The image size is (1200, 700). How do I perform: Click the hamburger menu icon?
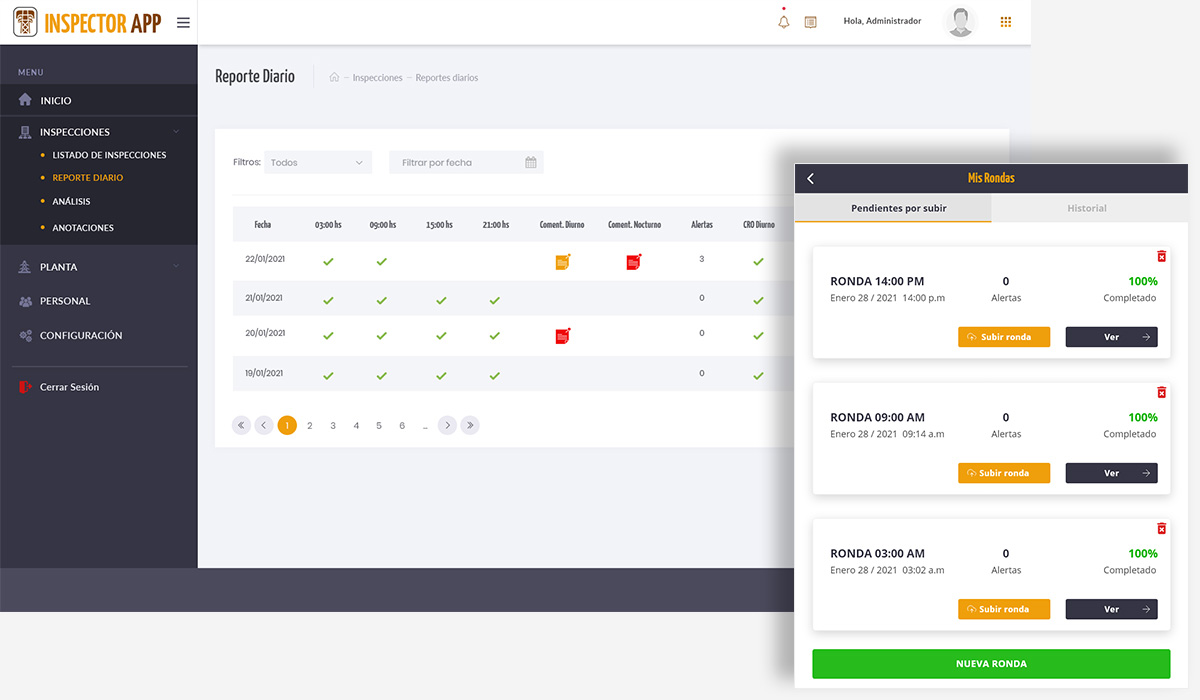(x=183, y=22)
